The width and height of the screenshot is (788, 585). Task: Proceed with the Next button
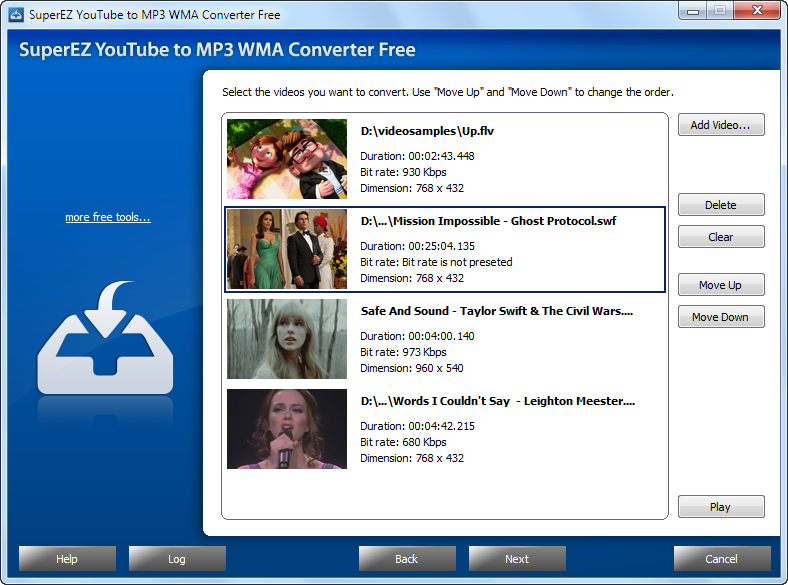coord(517,558)
